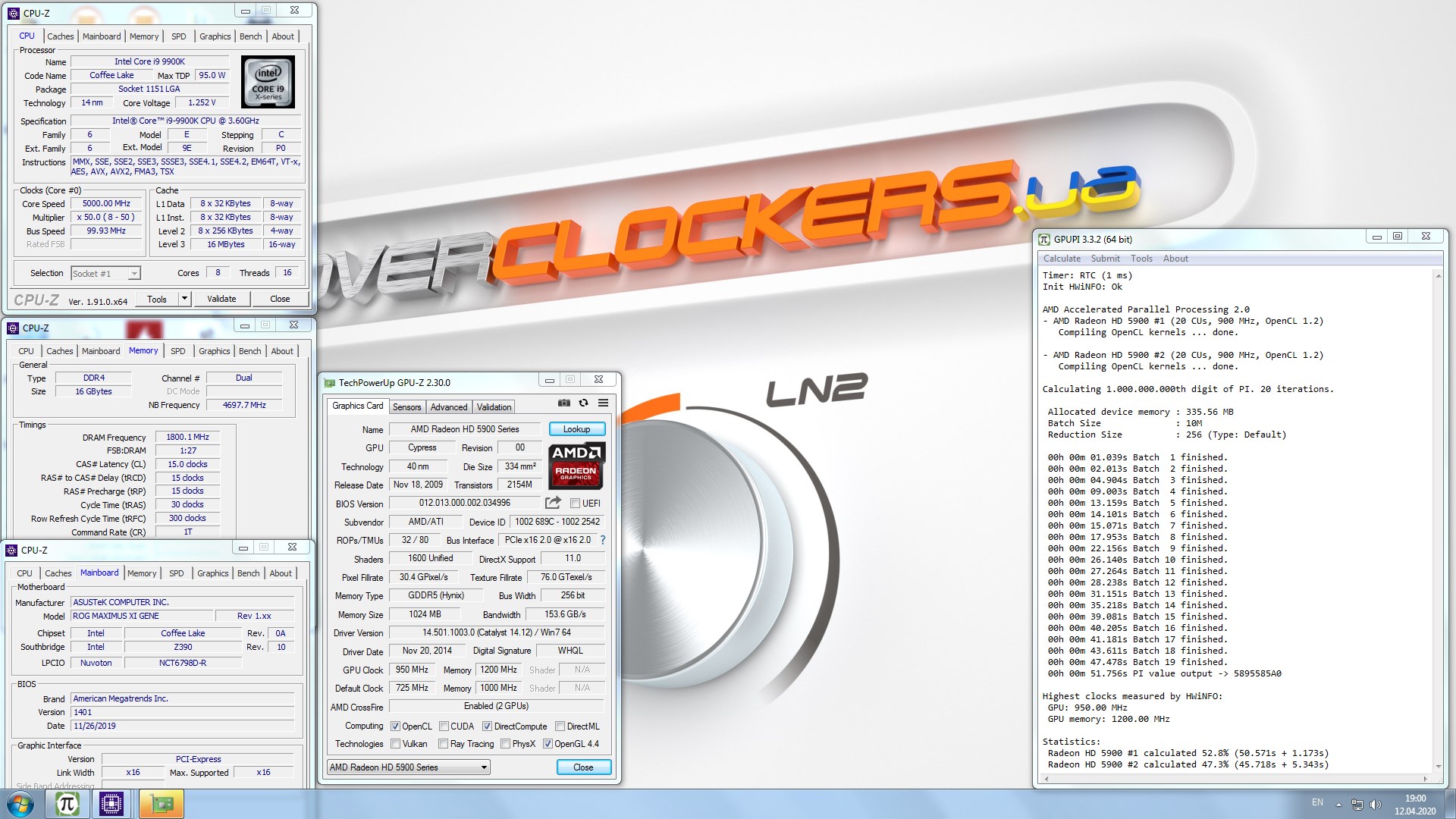Open the GPUPI Submit menu
The width and height of the screenshot is (1456, 819).
point(1106,259)
